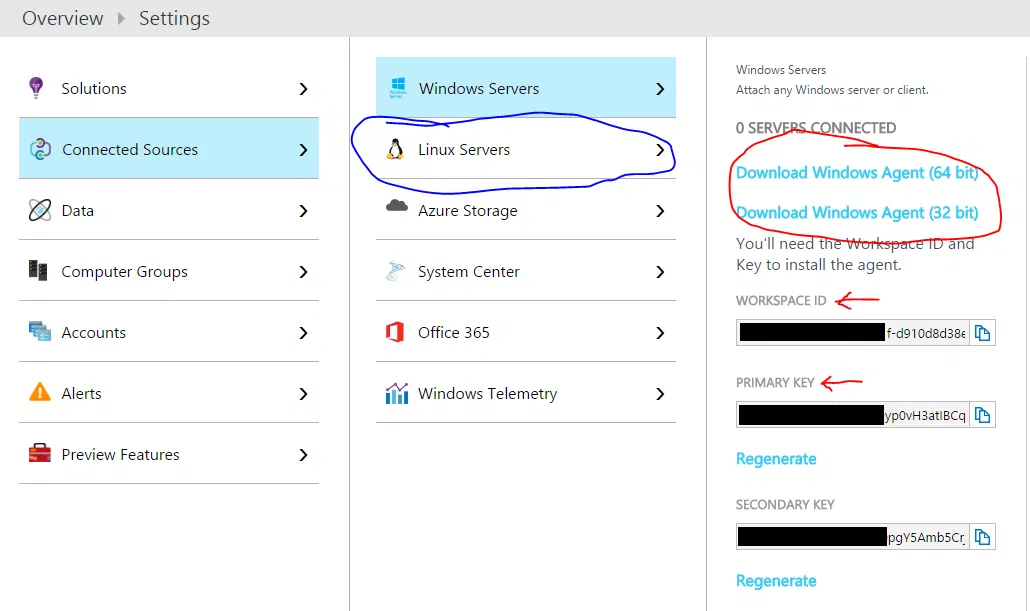The image size is (1030, 611).
Task: Expand the System Center chevron
Action: pos(660,272)
